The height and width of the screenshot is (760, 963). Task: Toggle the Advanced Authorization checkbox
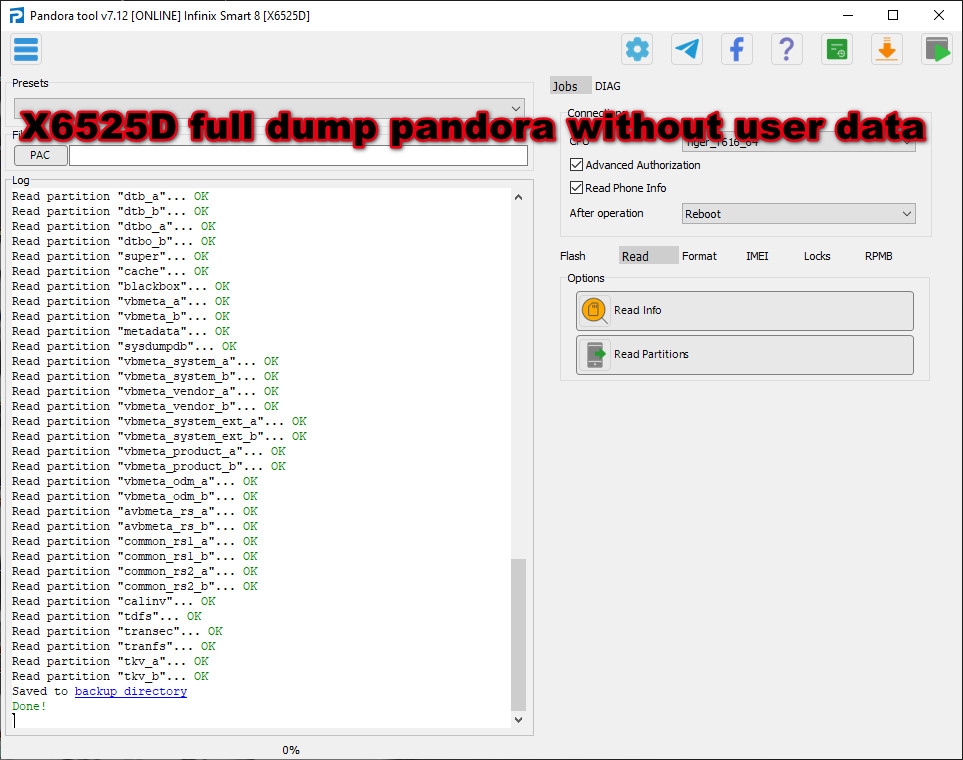(576, 165)
